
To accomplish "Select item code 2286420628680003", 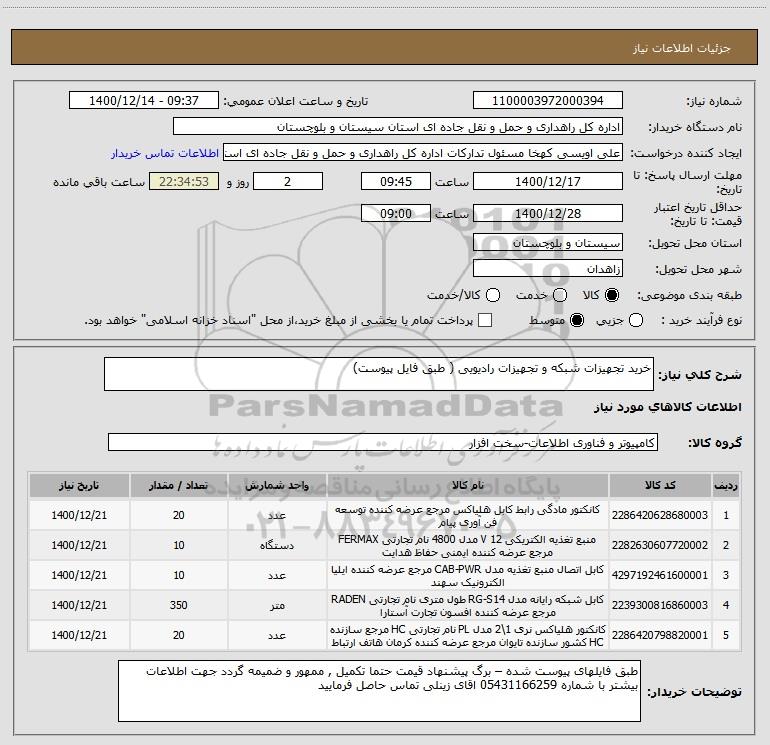I will [660, 515].
